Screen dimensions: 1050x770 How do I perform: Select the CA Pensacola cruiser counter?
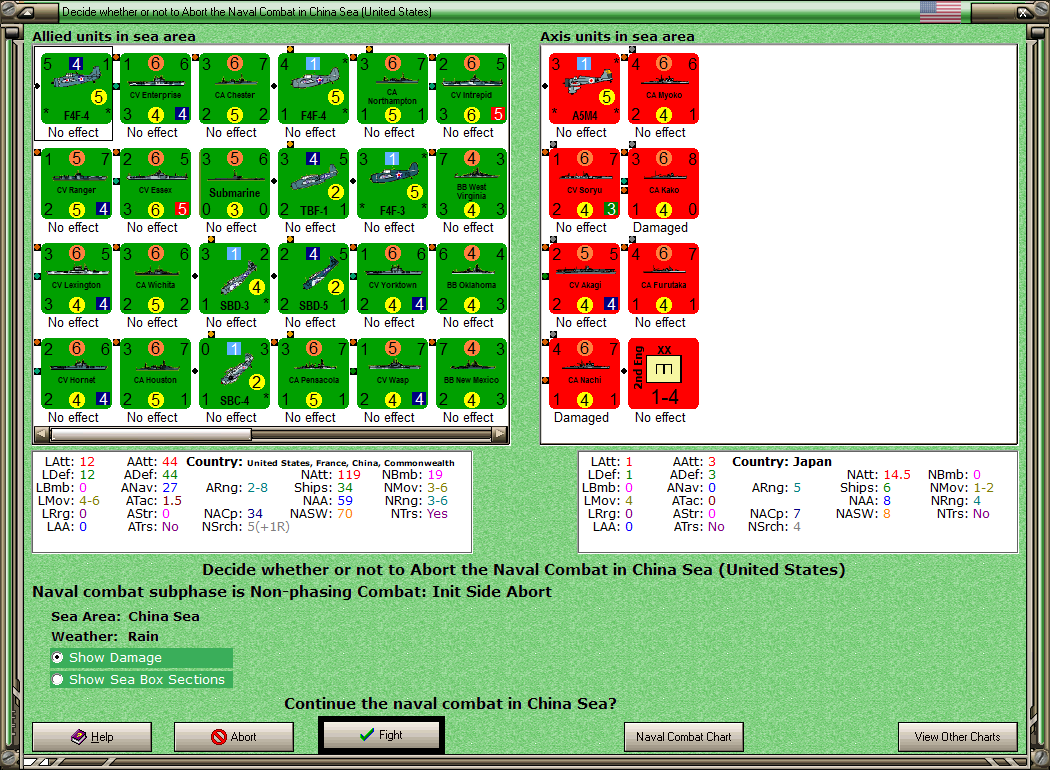point(313,374)
